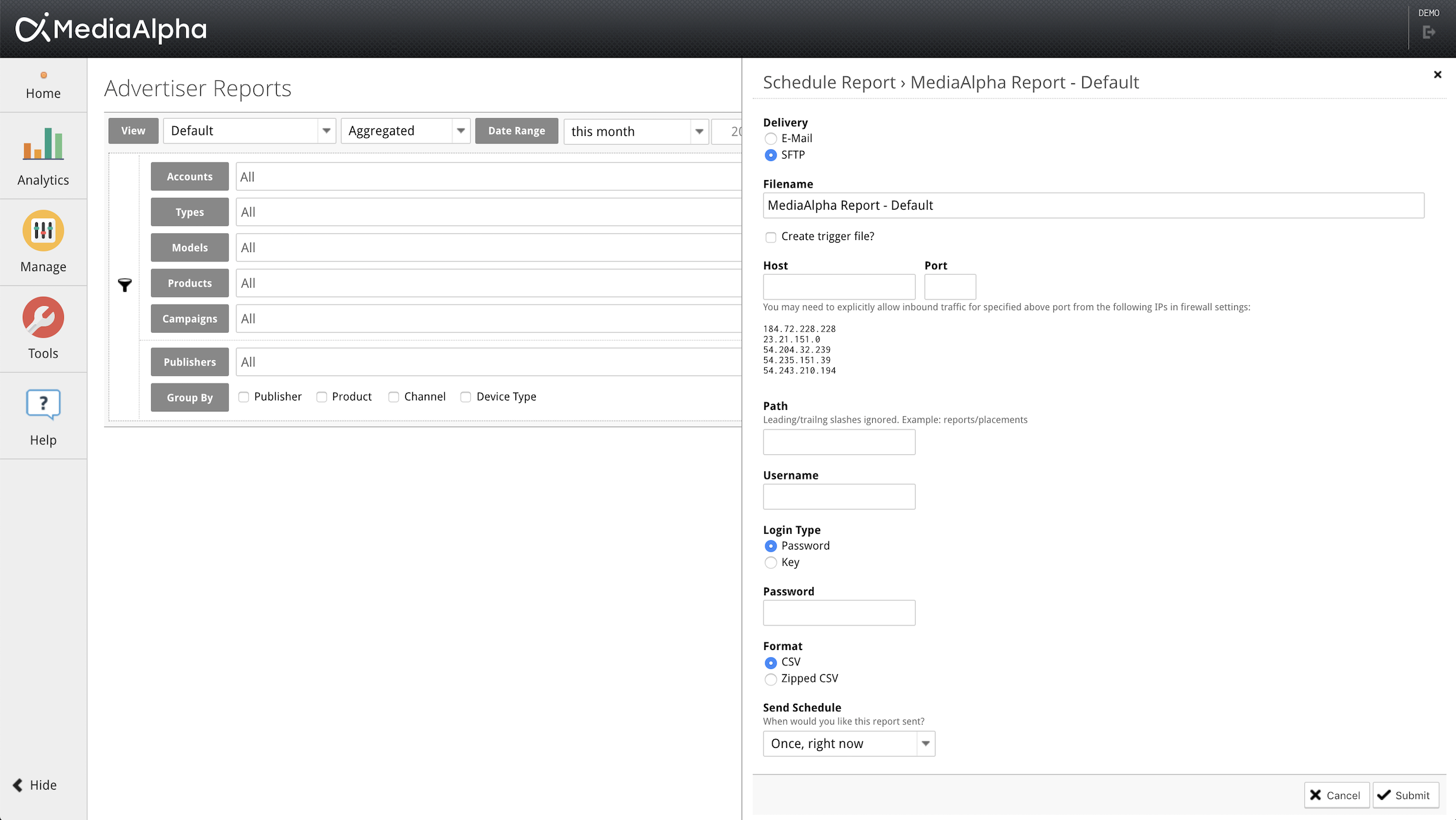The height and width of the screenshot is (820, 1456).
Task: Click the logout icon under DEMO
Action: (1429, 32)
